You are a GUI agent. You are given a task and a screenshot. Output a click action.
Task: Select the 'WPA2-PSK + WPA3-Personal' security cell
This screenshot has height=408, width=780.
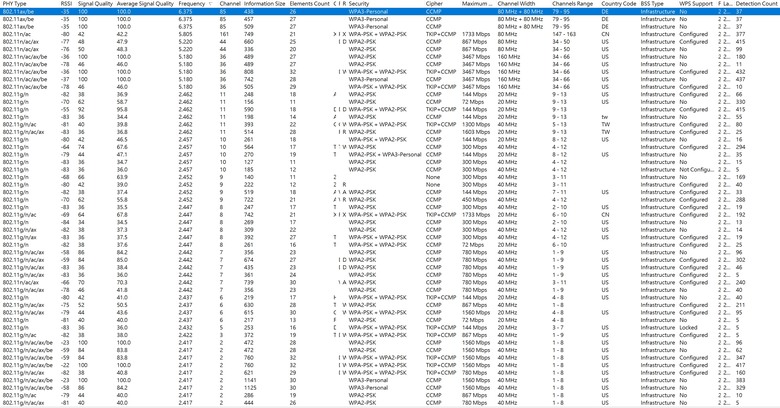(x=385, y=154)
